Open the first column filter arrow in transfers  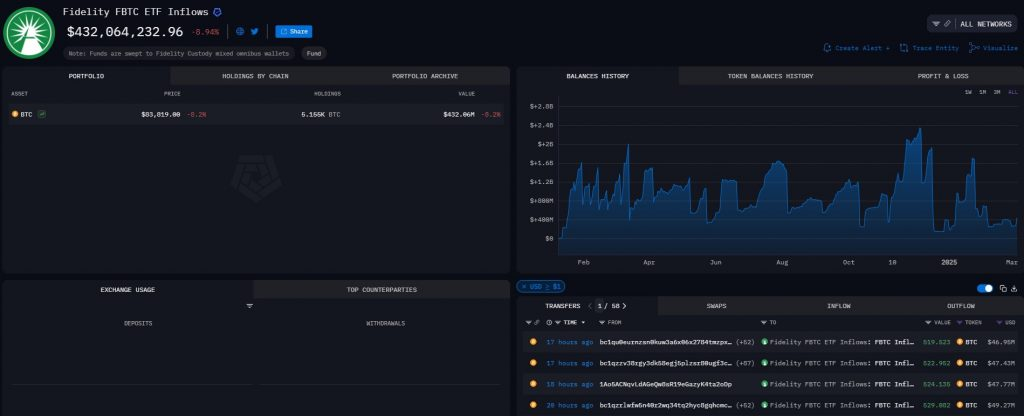[x=528, y=323]
